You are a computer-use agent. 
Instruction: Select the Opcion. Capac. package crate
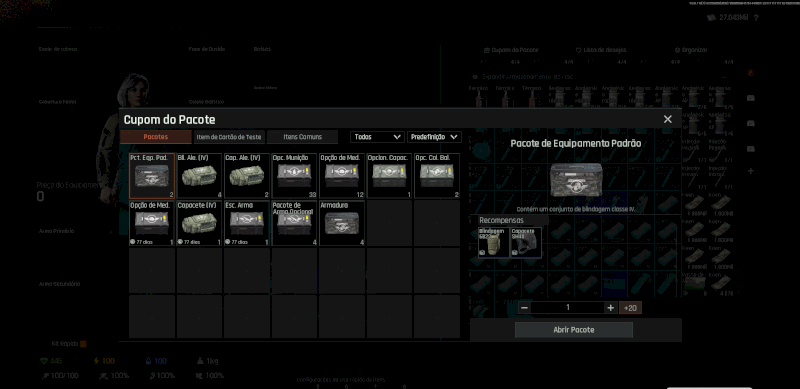(389, 176)
